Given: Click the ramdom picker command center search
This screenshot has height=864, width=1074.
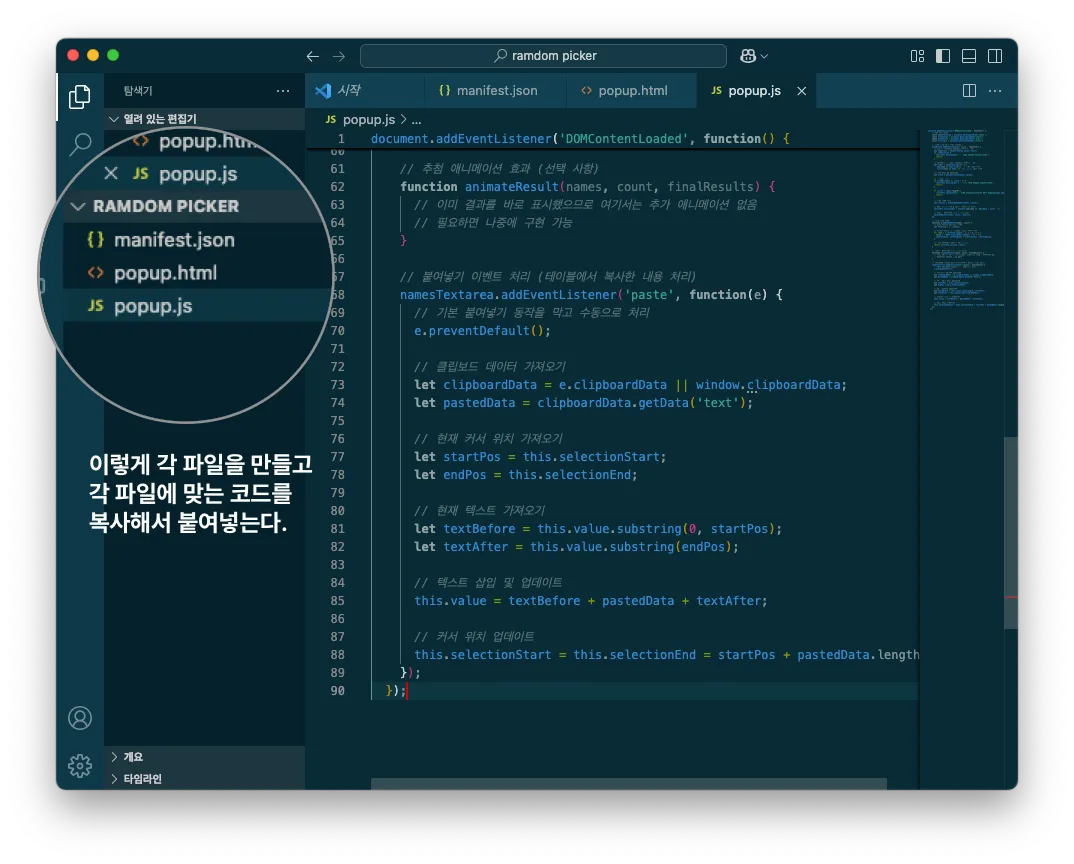Looking at the screenshot, I should pyautogui.click(x=543, y=55).
